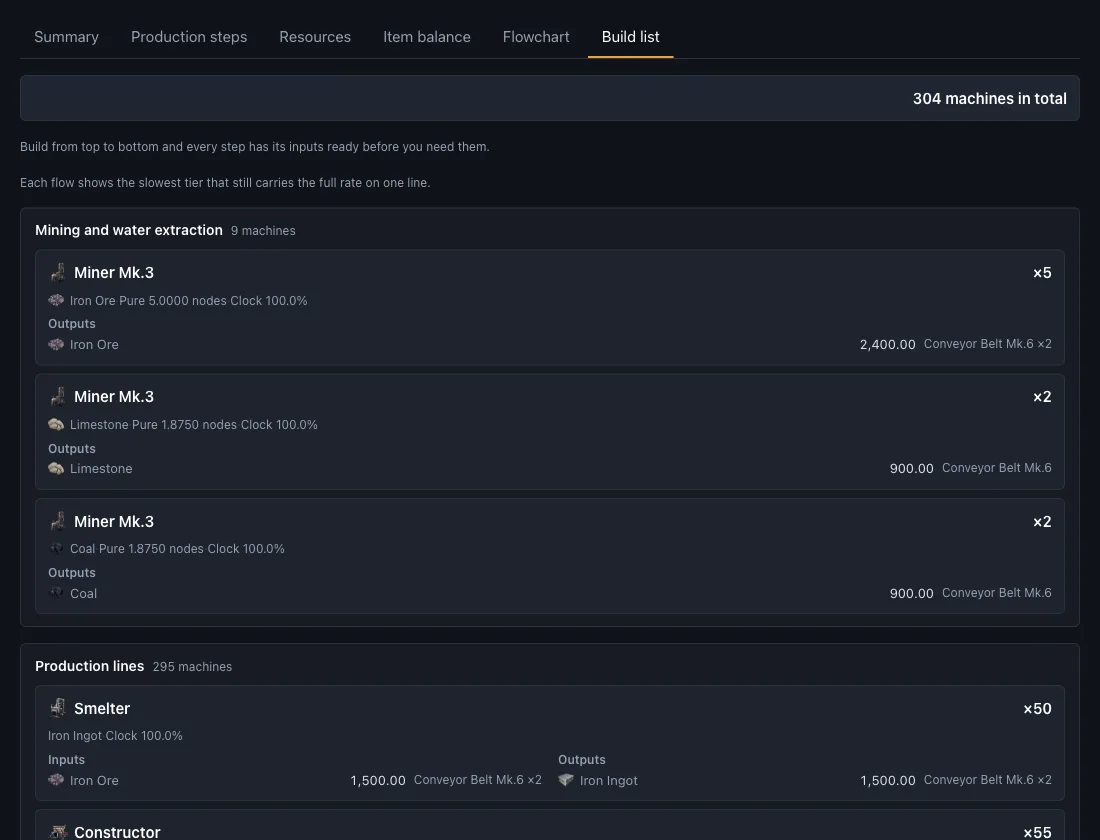The width and height of the screenshot is (1100, 840).
Task: Open the Resources tab
Action: point(315,36)
